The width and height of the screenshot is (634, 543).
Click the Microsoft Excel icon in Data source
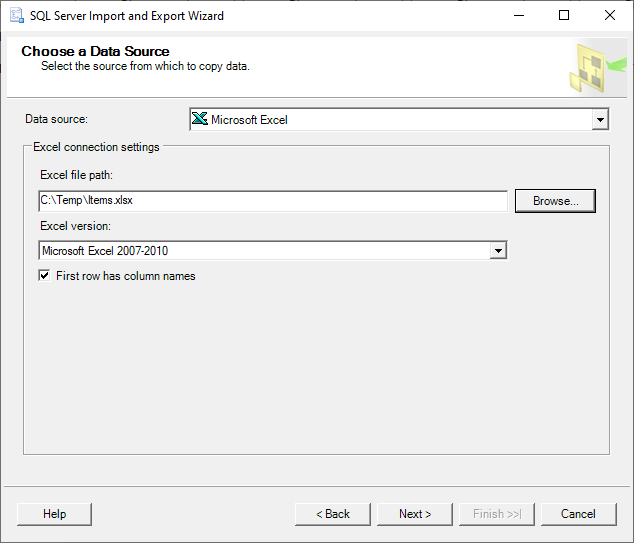click(200, 119)
